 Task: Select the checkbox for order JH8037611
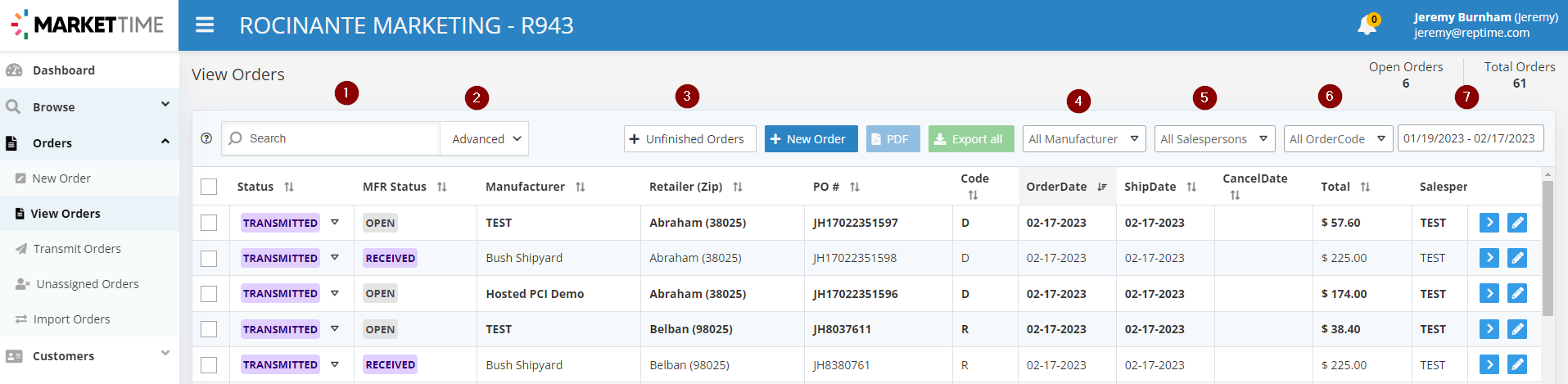209,329
